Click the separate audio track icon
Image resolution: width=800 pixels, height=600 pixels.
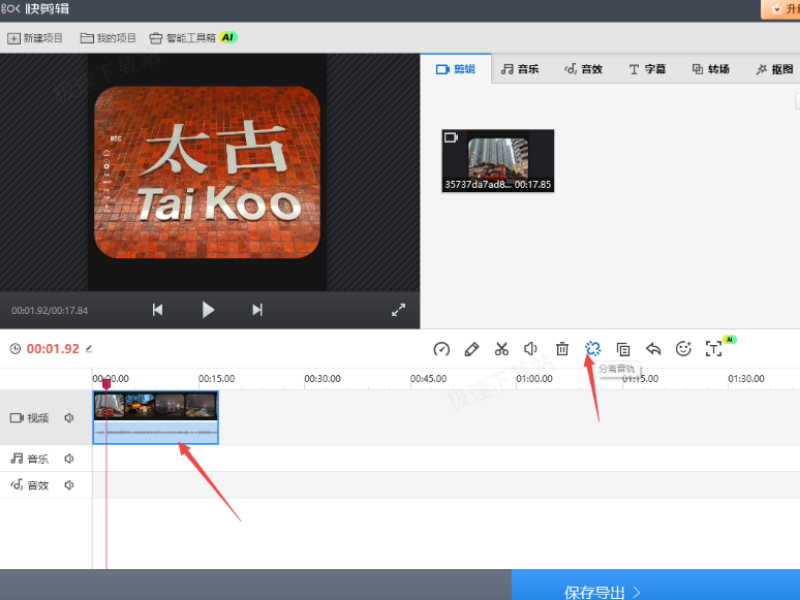[x=593, y=349]
